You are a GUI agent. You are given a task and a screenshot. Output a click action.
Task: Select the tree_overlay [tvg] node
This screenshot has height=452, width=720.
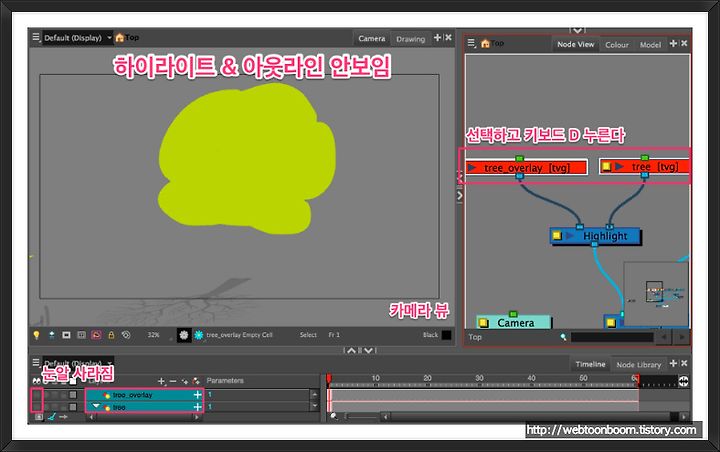[526, 168]
